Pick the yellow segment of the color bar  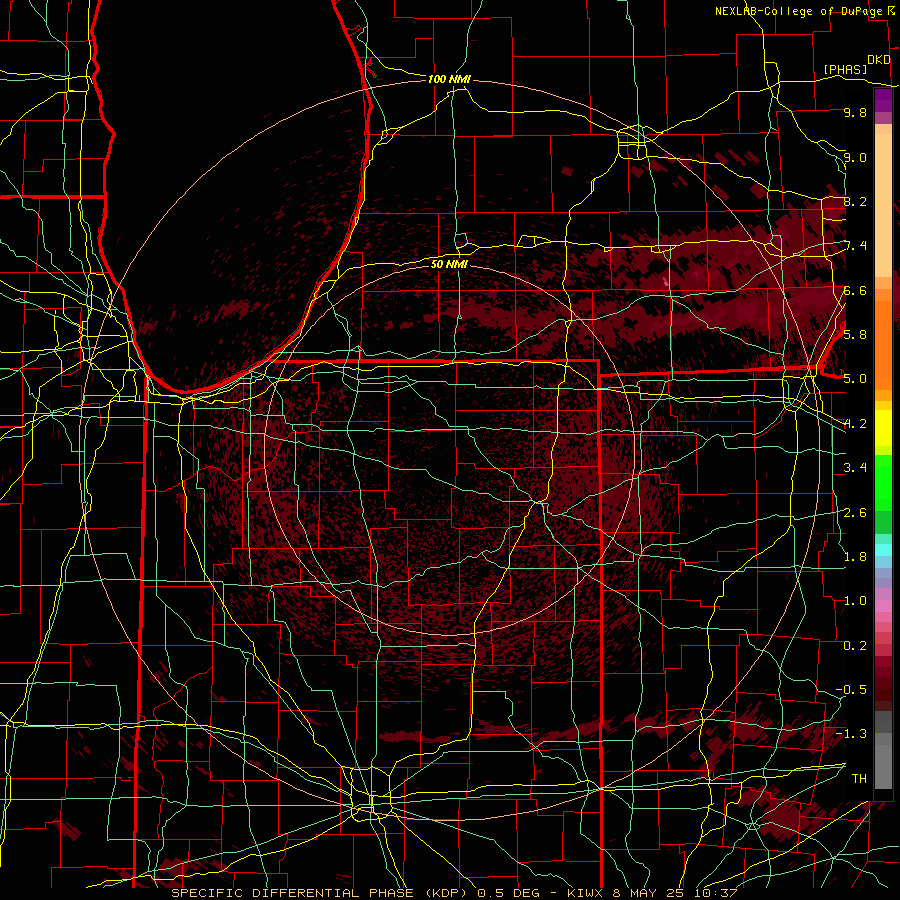click(x=883, y=428)
